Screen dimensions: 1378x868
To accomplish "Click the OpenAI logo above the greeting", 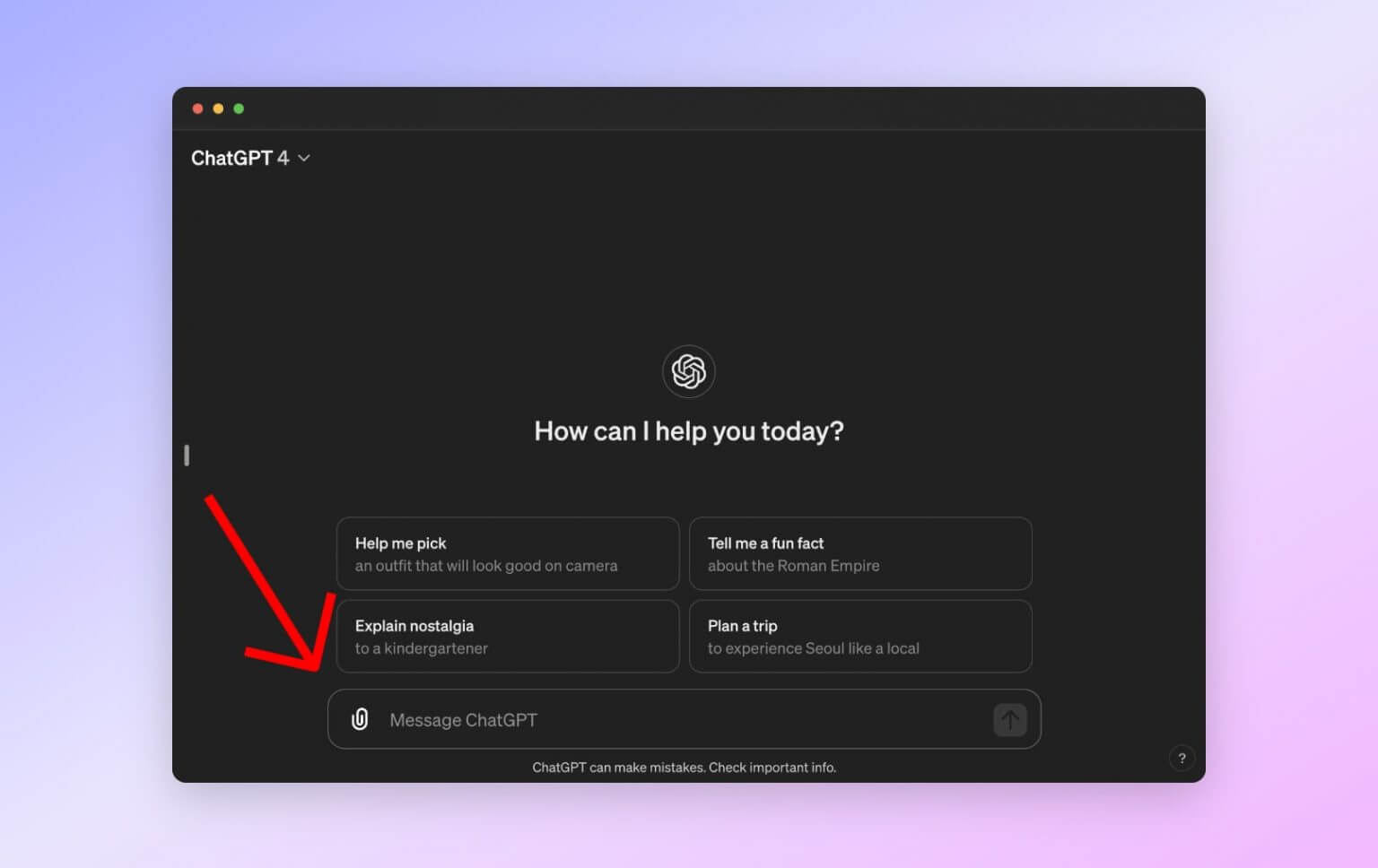I will point(688,371).
